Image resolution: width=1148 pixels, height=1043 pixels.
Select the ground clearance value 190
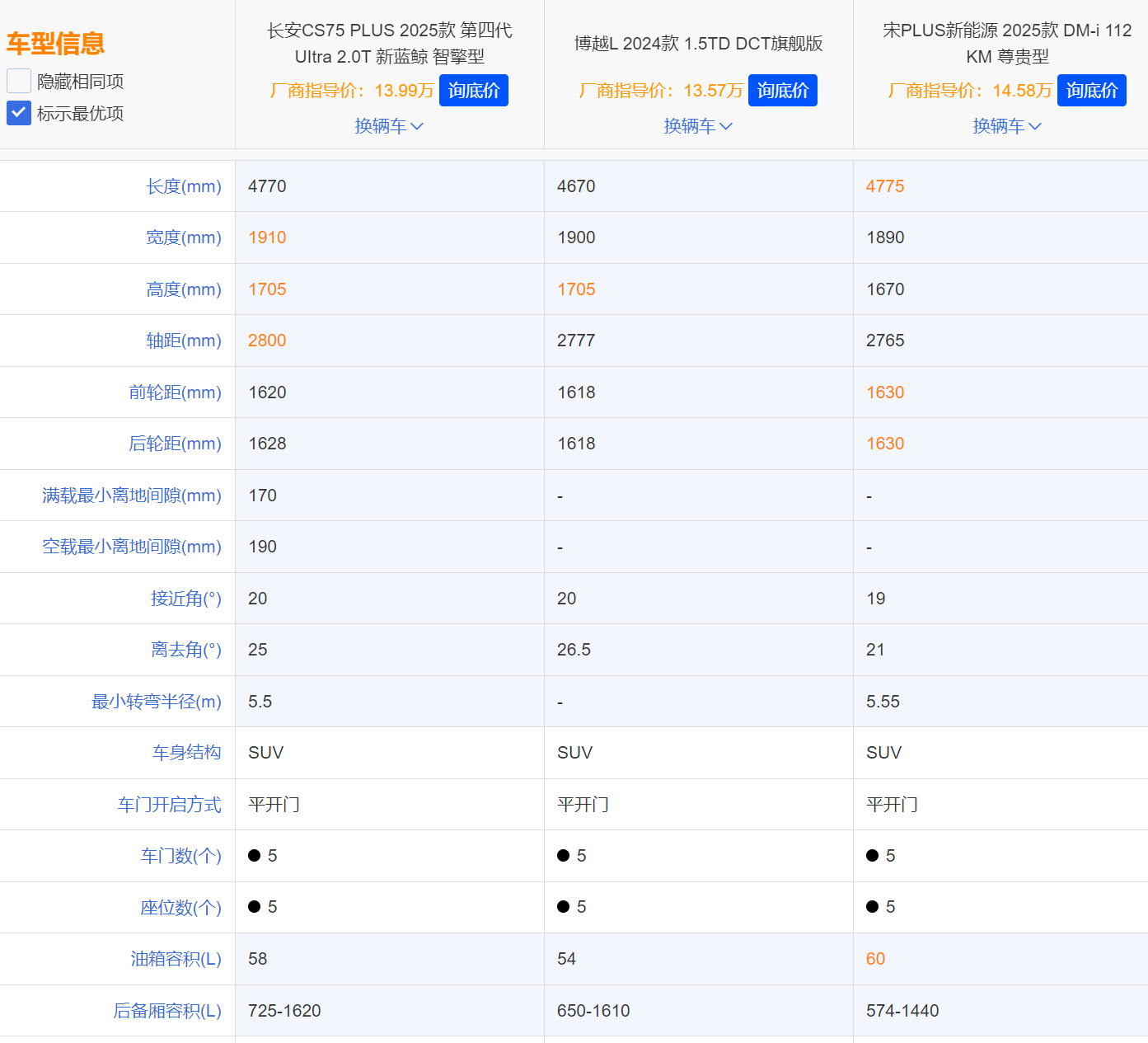[x=262, y=547]
